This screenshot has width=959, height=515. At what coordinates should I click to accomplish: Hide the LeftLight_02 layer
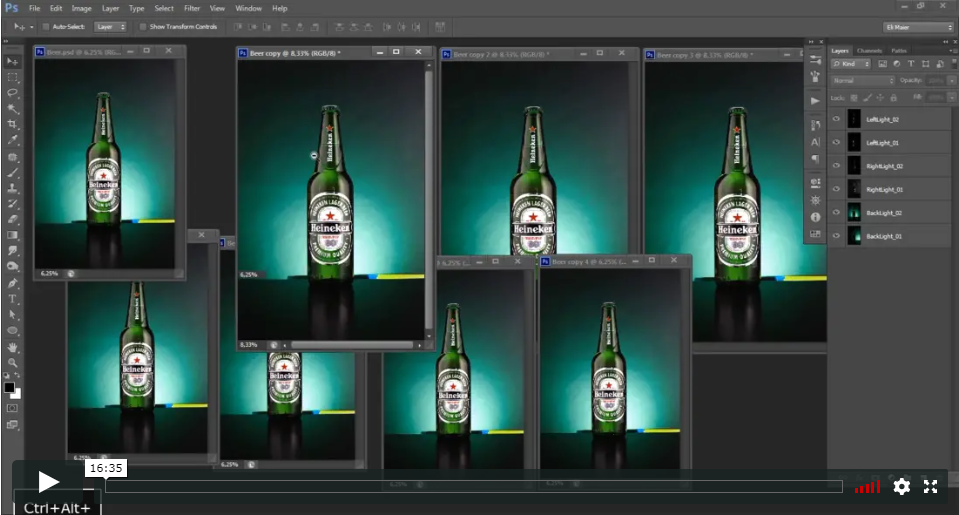coord(836,119)
